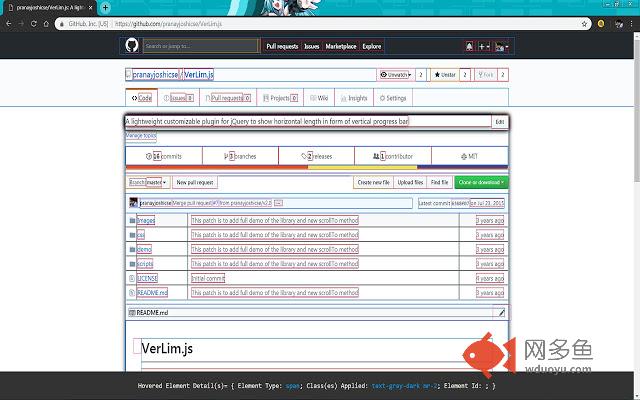View the 1 contributor link
This screenshot has width=640, height=400.
click(393, 156)
